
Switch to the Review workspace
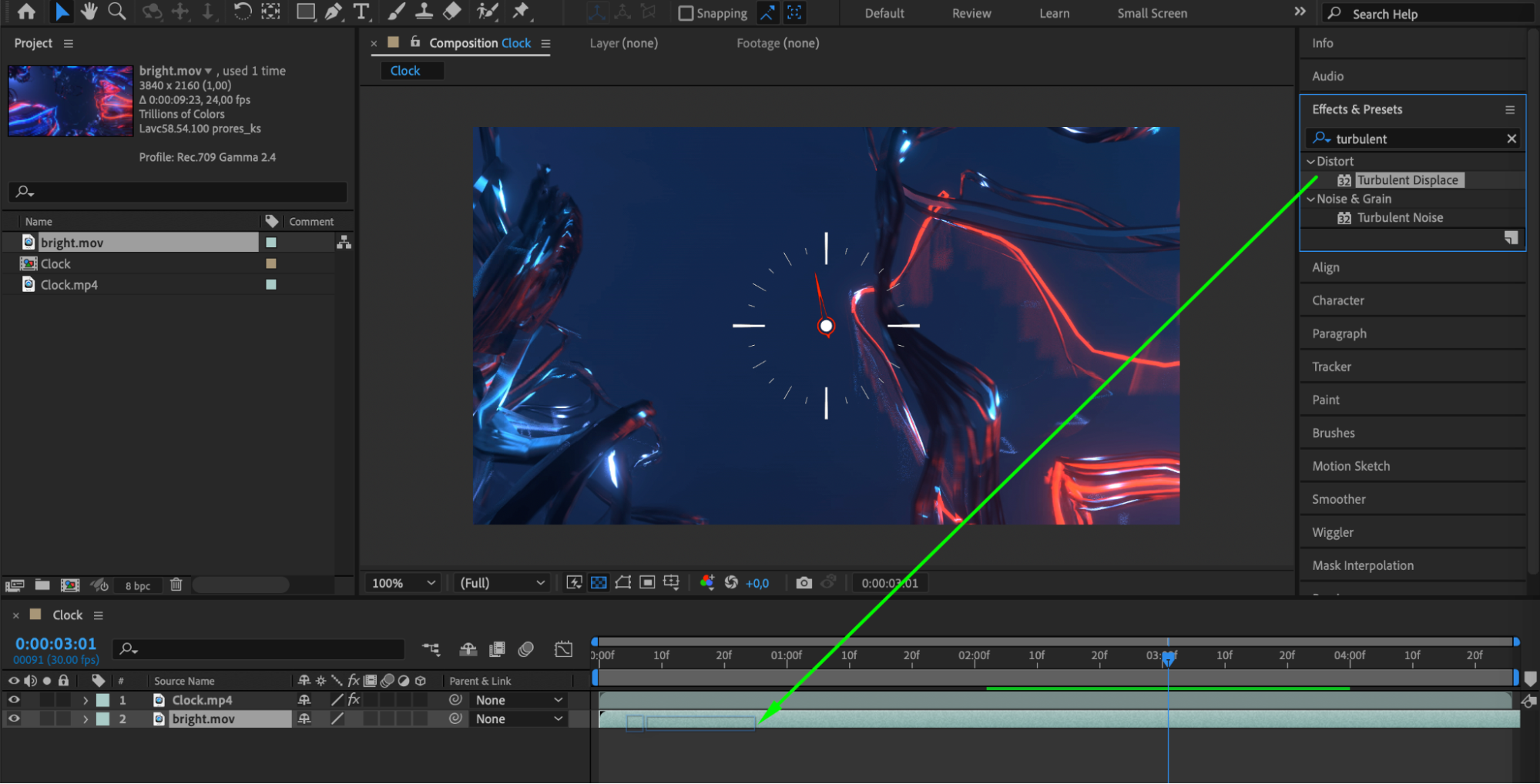coord(971,13)
